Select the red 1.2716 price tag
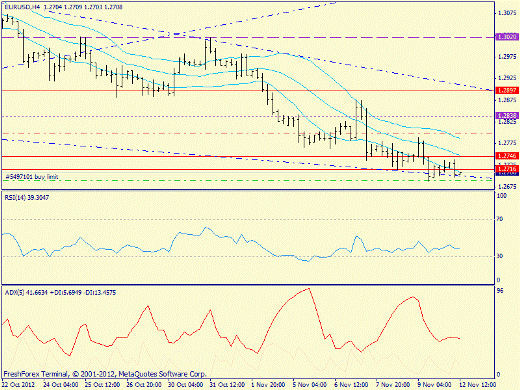Screen dimensions: 520x390 507,169
